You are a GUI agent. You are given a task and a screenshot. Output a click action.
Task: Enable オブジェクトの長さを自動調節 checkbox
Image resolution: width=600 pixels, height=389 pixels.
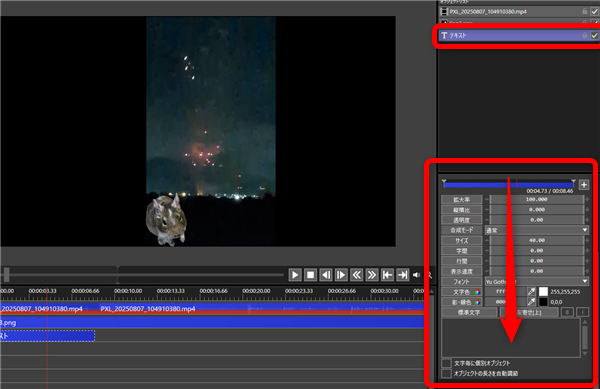point(446,373)
